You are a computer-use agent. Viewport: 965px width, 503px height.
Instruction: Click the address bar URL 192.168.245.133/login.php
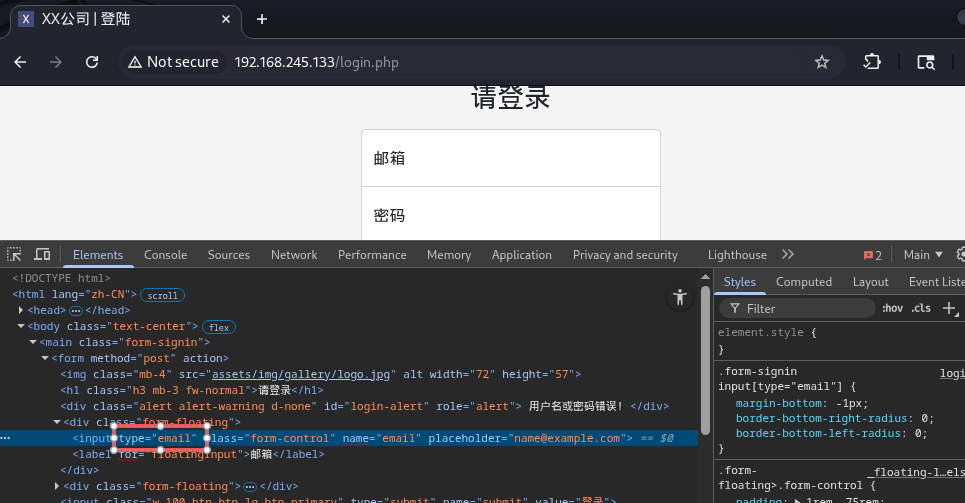[316, 62]
